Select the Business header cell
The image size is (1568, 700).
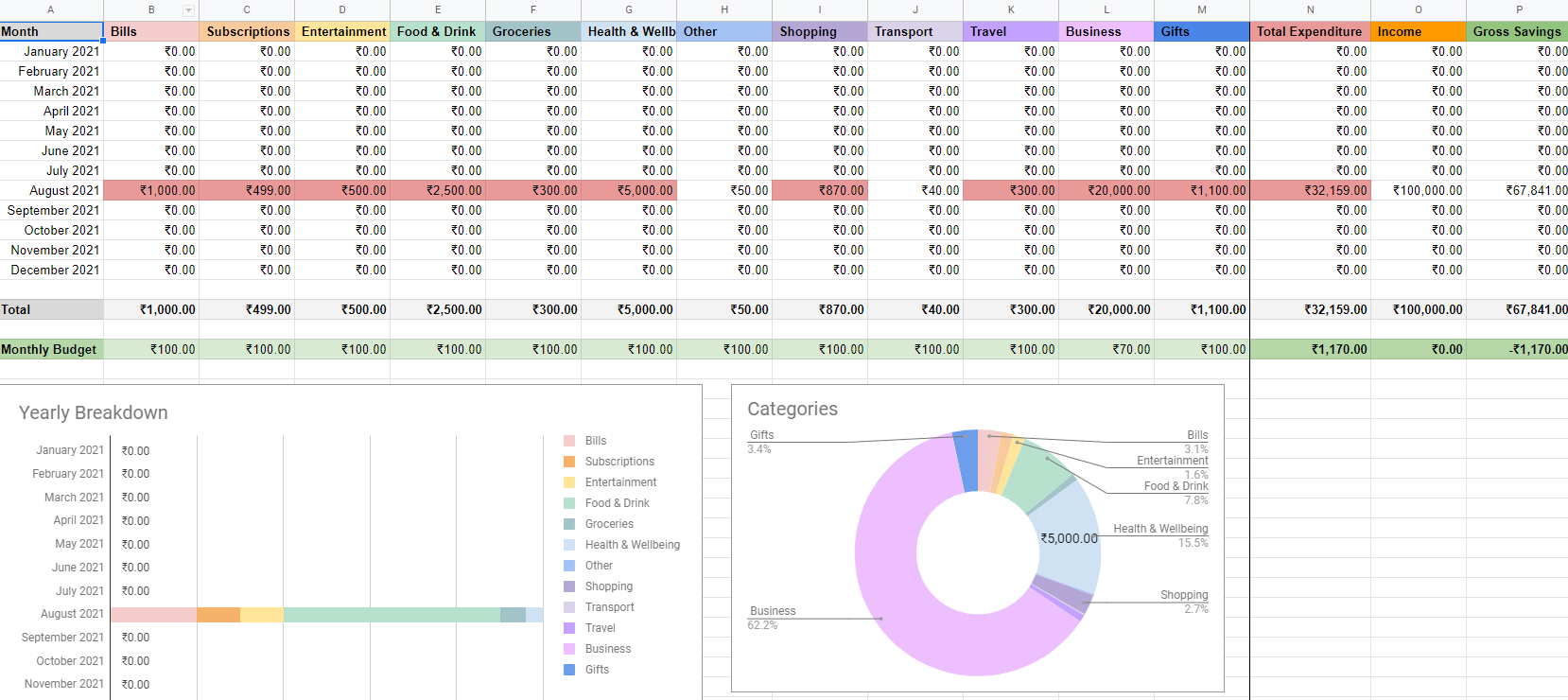[x=1106, y=31]
